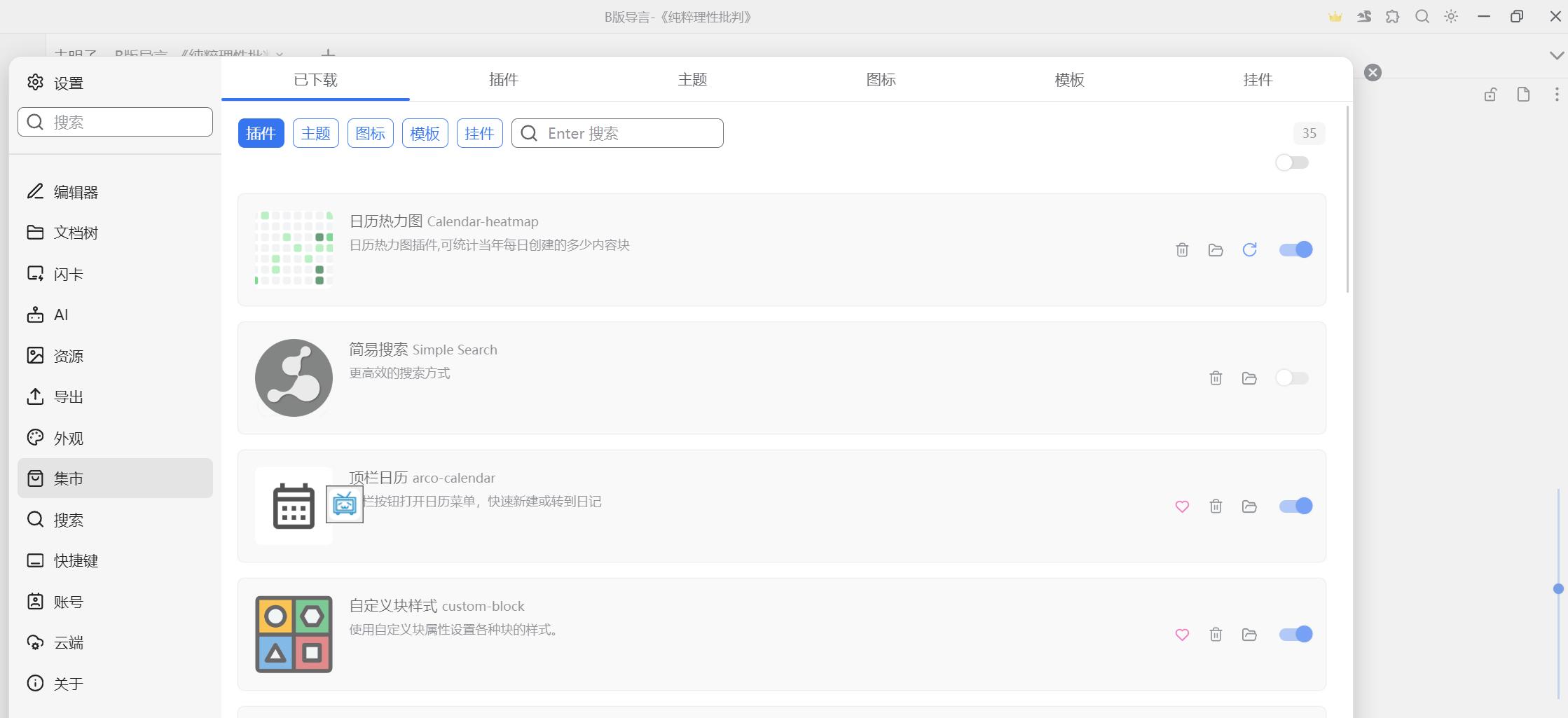Go to 资源 settings
This screenshot has width=1568, height=718.
(115, 356)
